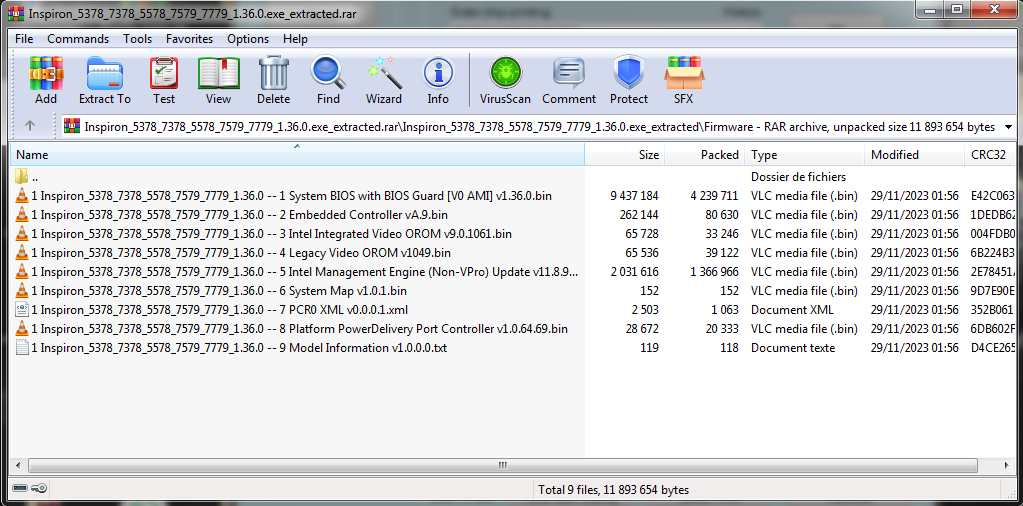Sort the list by CRC32 column
The height and width of the screenshot is (506, 1023).
click(x=989, y=155)
